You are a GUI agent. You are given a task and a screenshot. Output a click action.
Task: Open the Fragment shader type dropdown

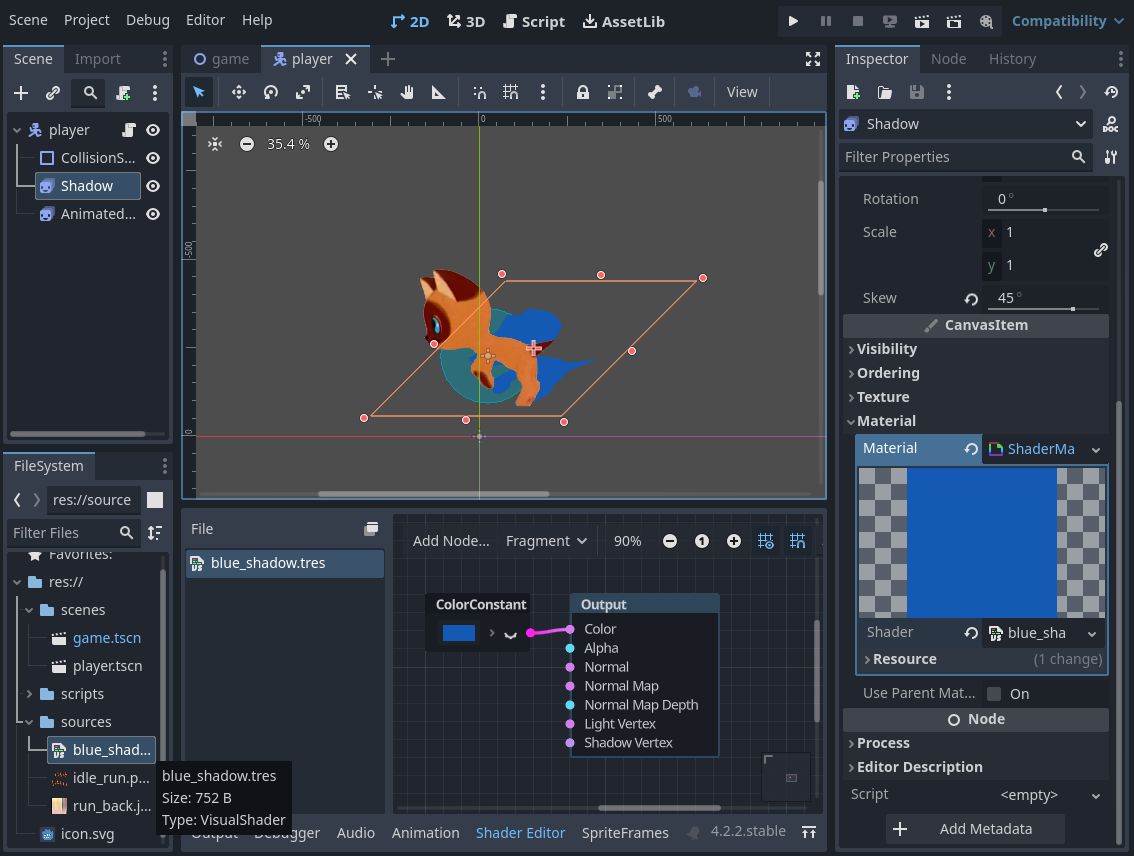click(546, 541)
